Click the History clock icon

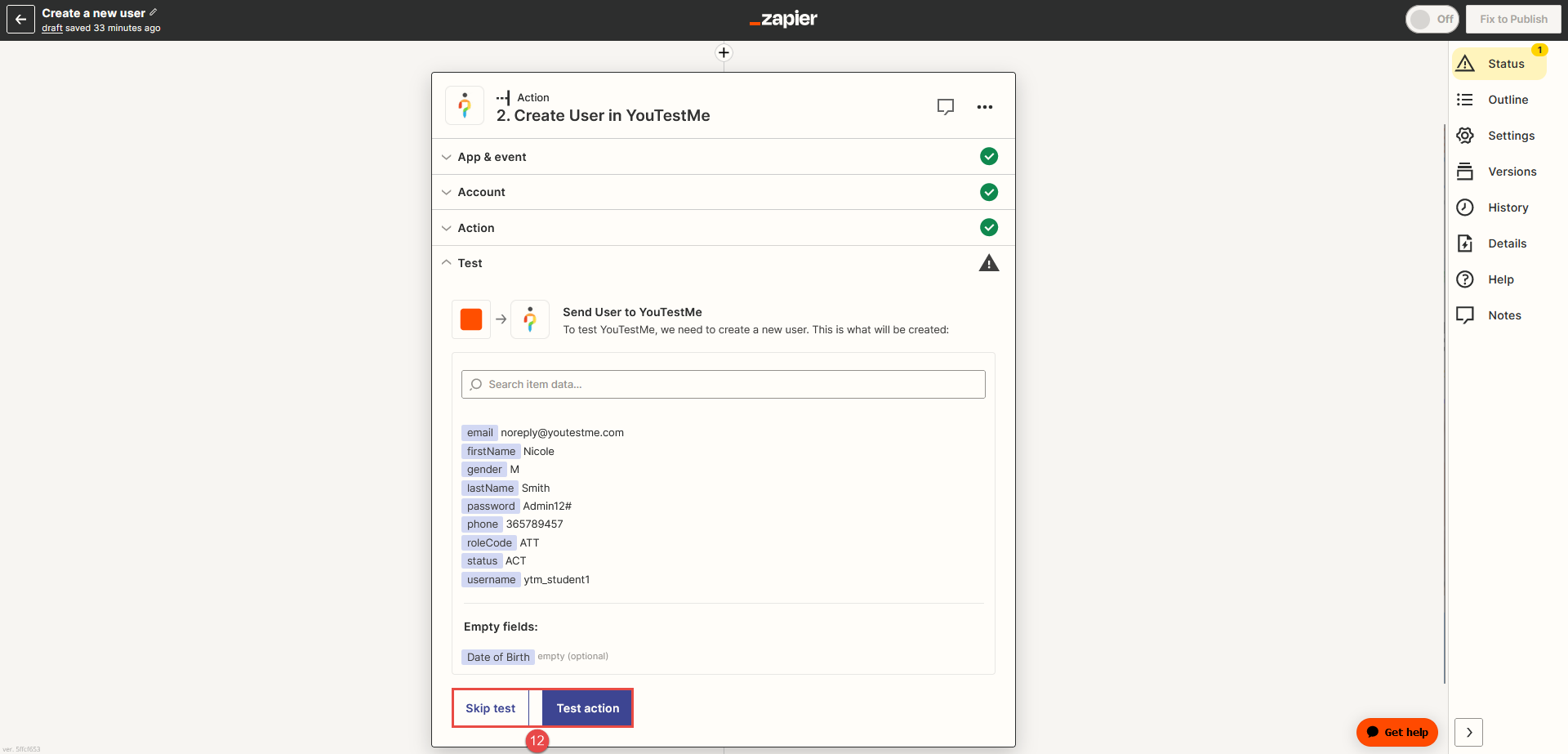[x=1465, y=207]
